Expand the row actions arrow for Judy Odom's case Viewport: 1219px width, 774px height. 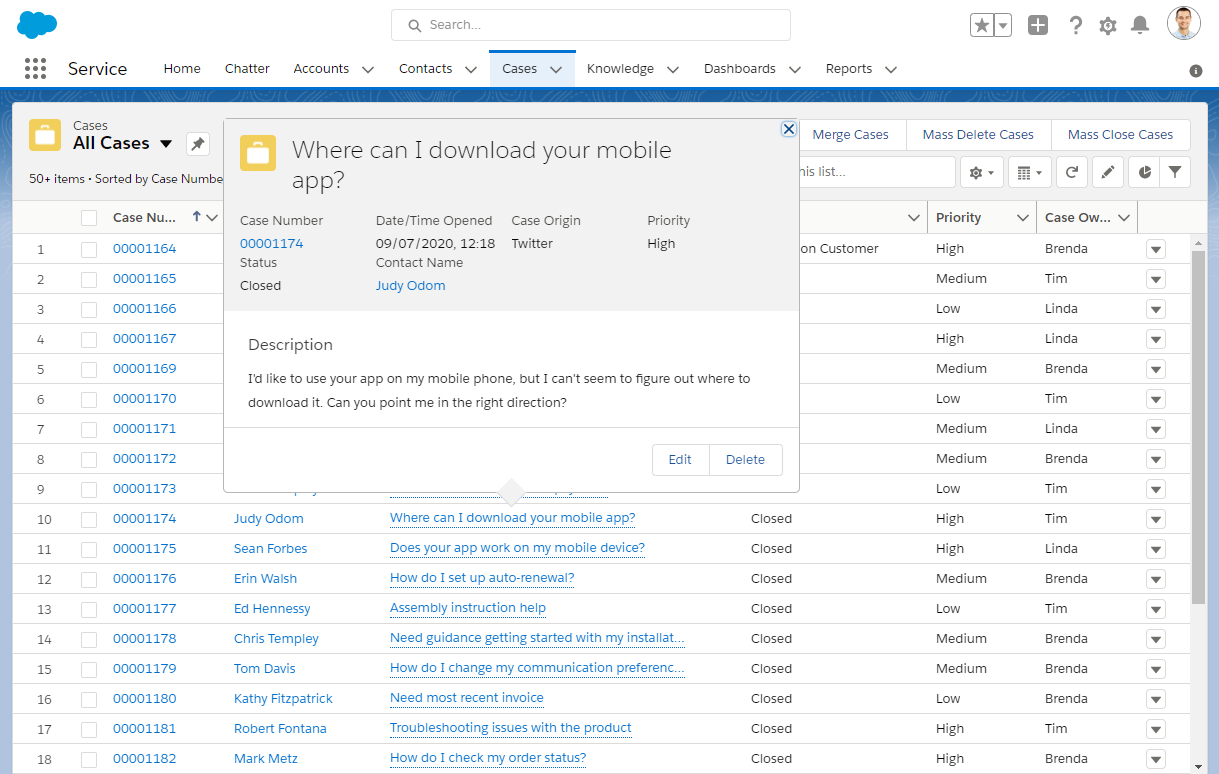click(1155, 518)
